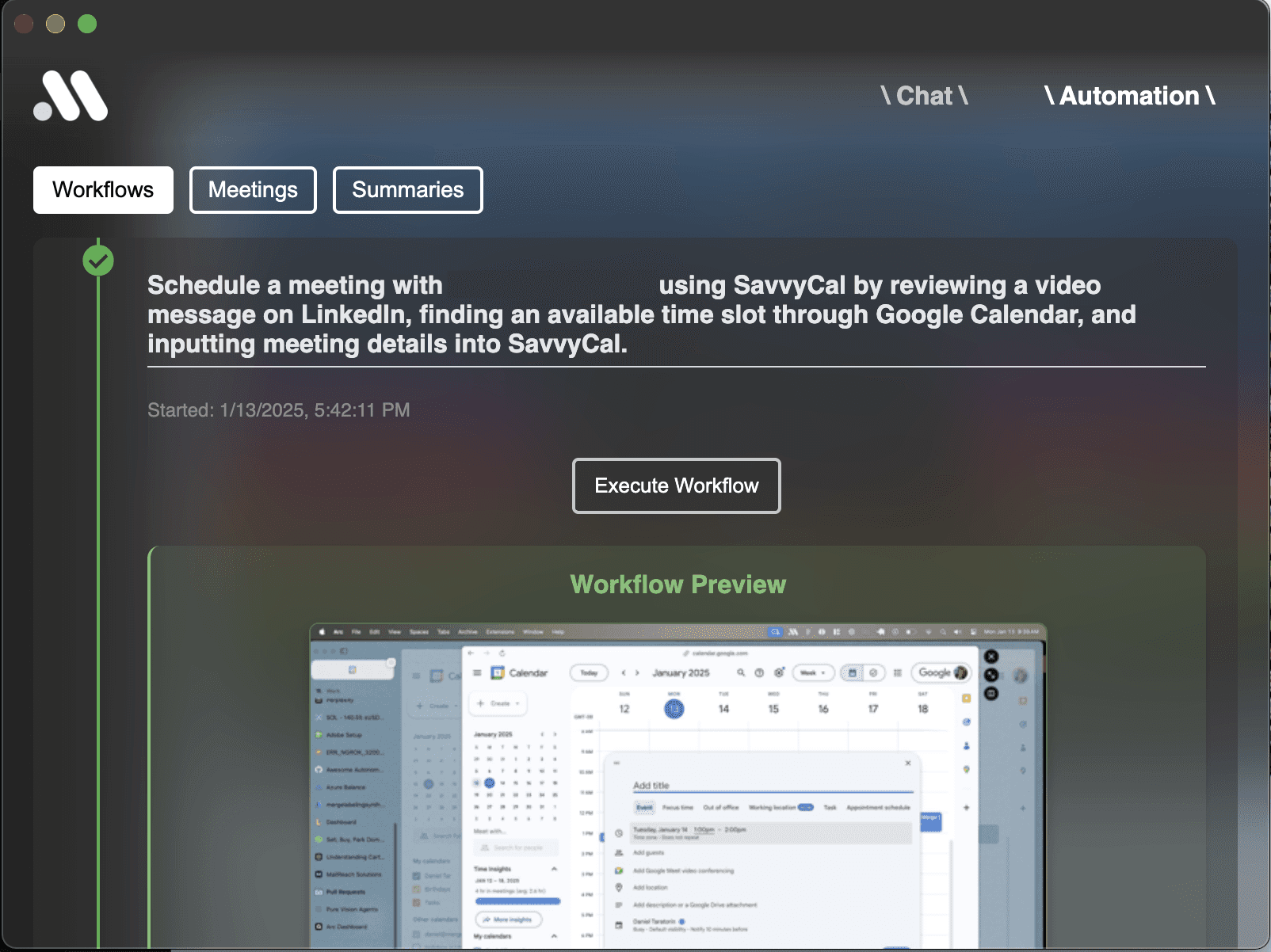Select the Workflows tab
Viewport: 1271px width, 952px height.
click(x=103, y=190)
